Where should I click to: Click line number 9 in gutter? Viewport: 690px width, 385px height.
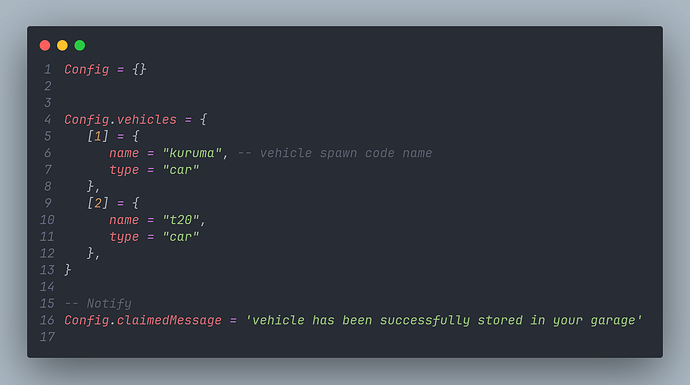(48, 203)
